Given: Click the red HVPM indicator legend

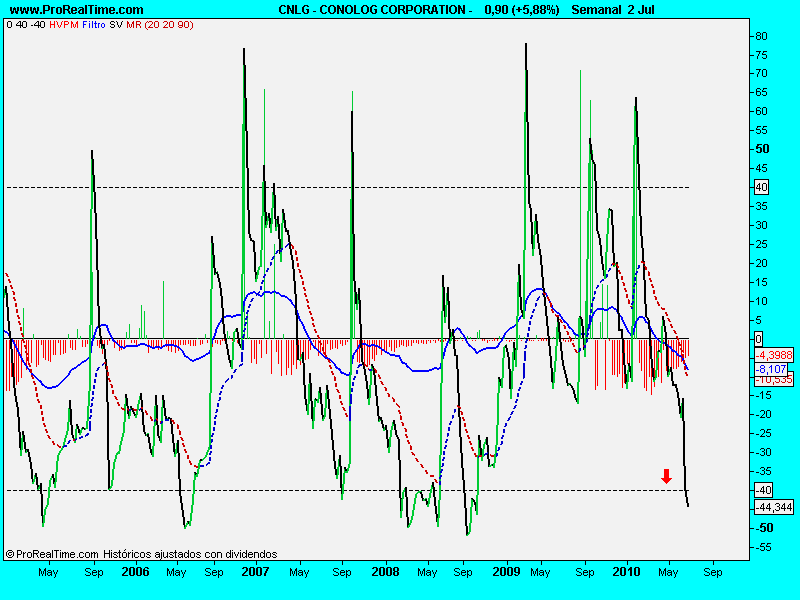Looking at the screenshot, I should pos(64,24).
